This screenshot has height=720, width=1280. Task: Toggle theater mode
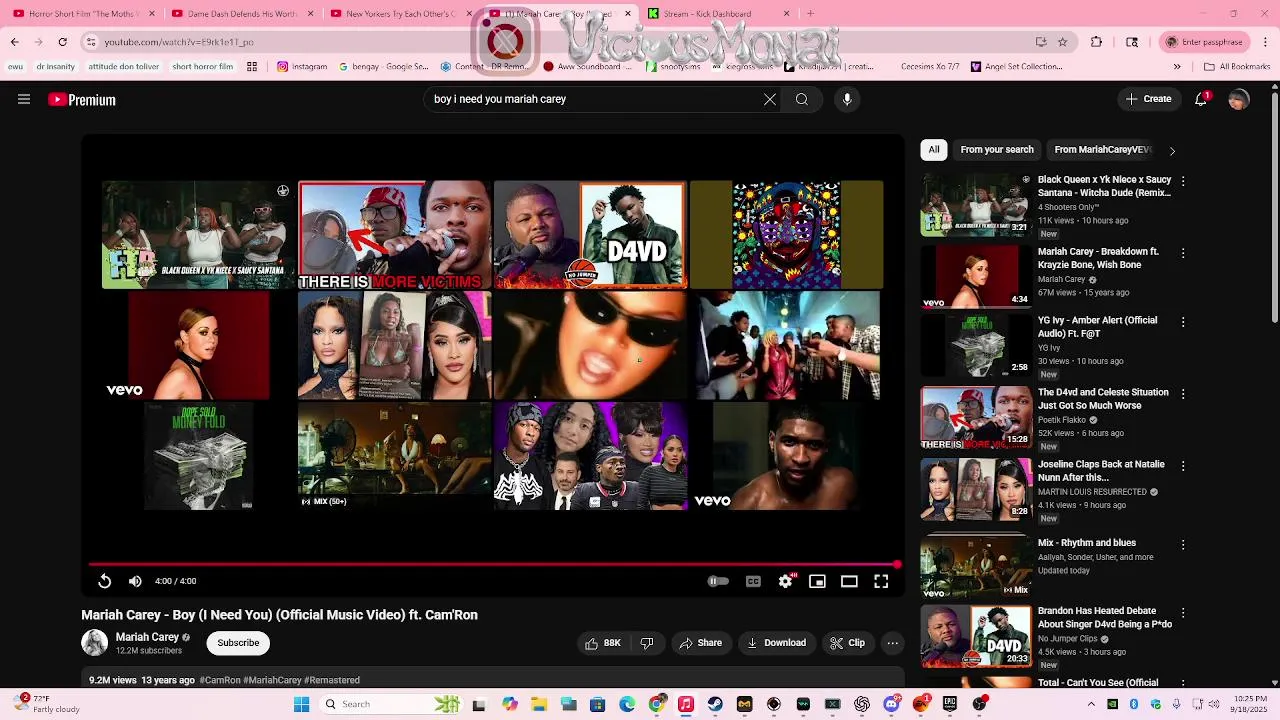[x=849, y=581]
